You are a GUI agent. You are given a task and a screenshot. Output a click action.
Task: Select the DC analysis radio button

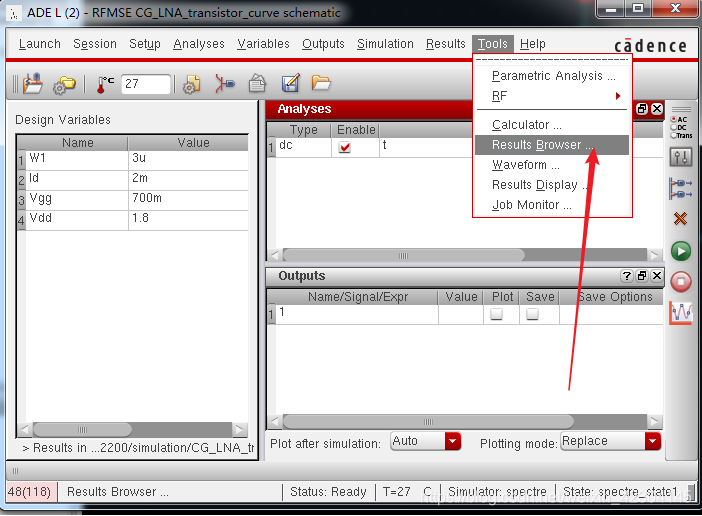pyautogui.click(x=673, y=128)
